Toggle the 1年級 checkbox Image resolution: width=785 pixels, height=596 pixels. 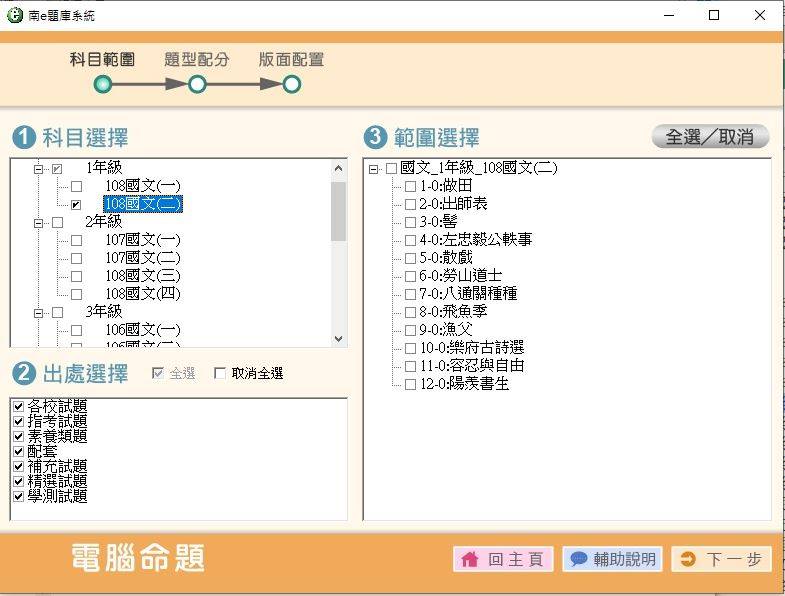58,169
